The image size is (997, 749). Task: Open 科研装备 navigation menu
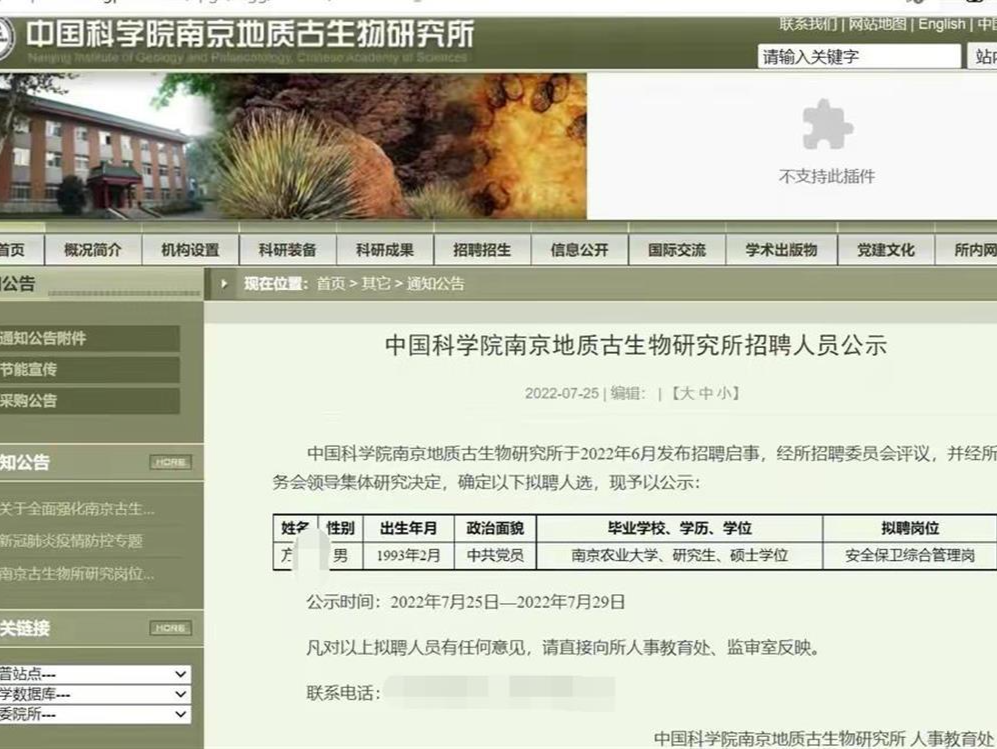tap(287, 250)
